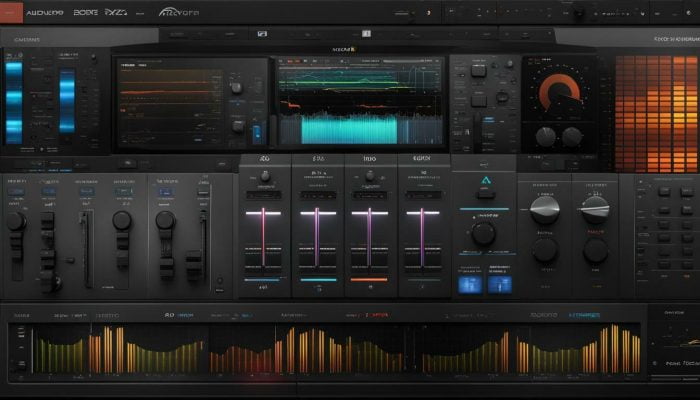Click lower square button left of orange dial panel
This screenshot has width=700, height=400.
coord(479,99)
